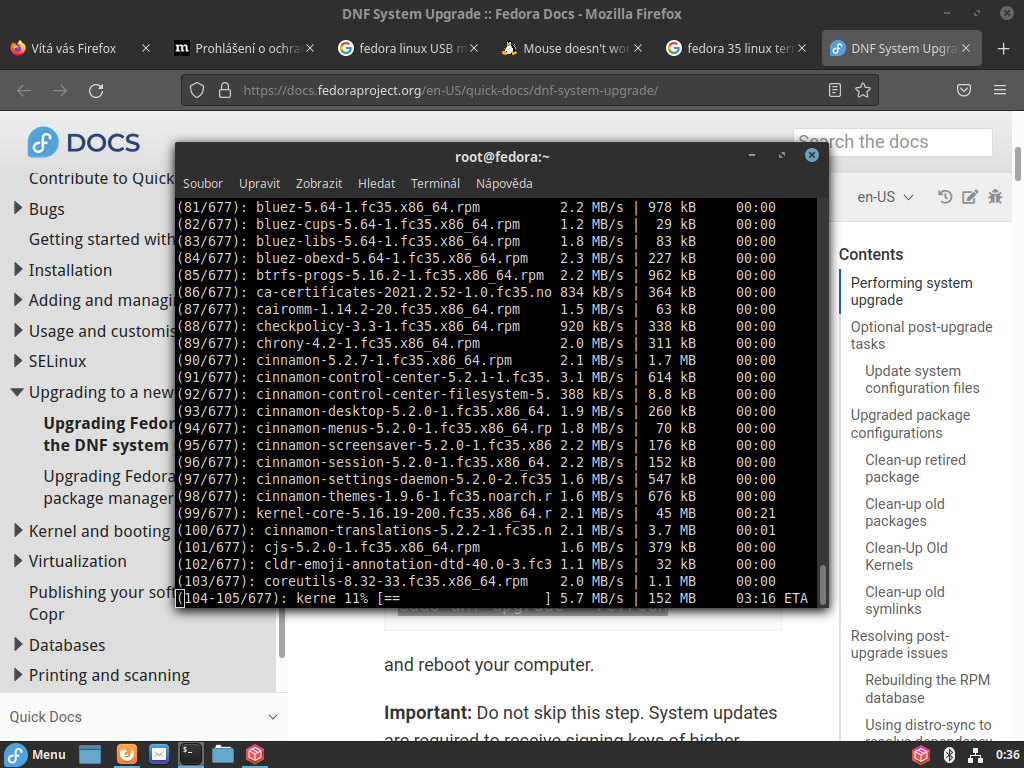Open the network tray icon
The image size is (1024, 768).
coord(976,755)
